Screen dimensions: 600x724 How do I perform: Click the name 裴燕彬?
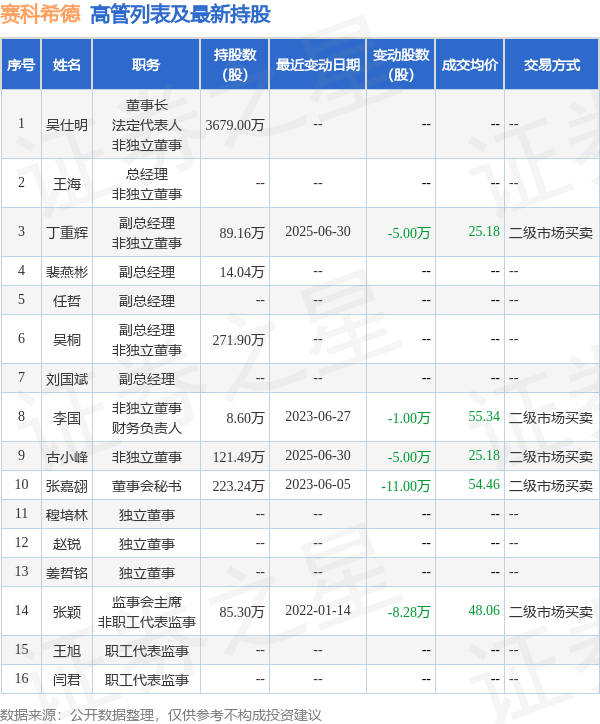67,272
